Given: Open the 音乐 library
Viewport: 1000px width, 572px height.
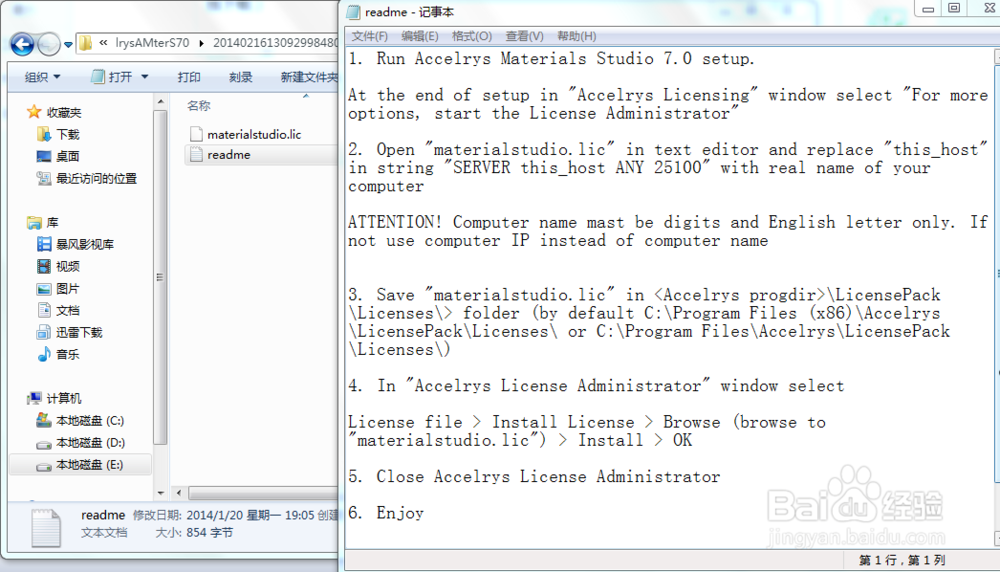Looking at the screenshot, I should pyautogui.click(x=68, y=355).
